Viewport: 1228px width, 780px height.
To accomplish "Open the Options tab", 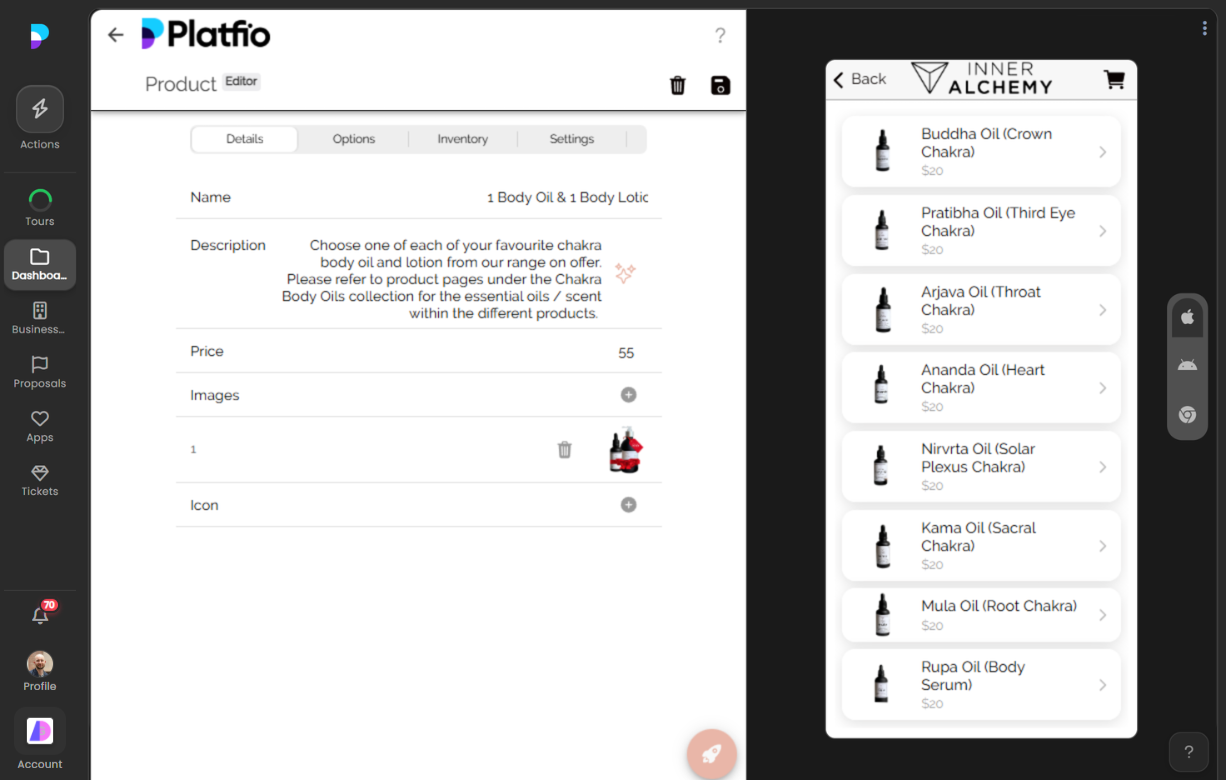I will tap(353, 139).
